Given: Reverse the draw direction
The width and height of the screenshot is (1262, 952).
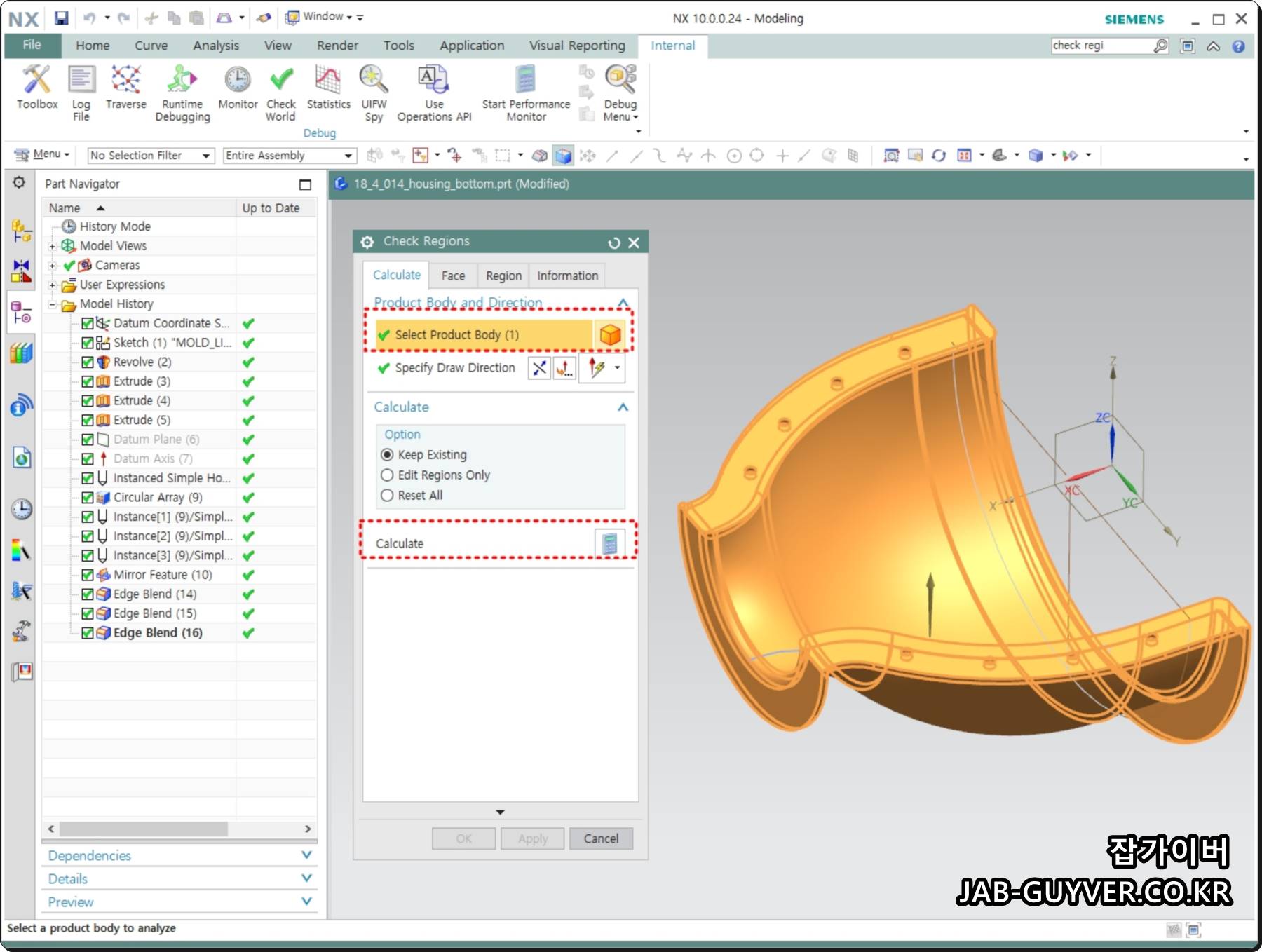Looking at the screenshot, I should click(x=539, y=368).
